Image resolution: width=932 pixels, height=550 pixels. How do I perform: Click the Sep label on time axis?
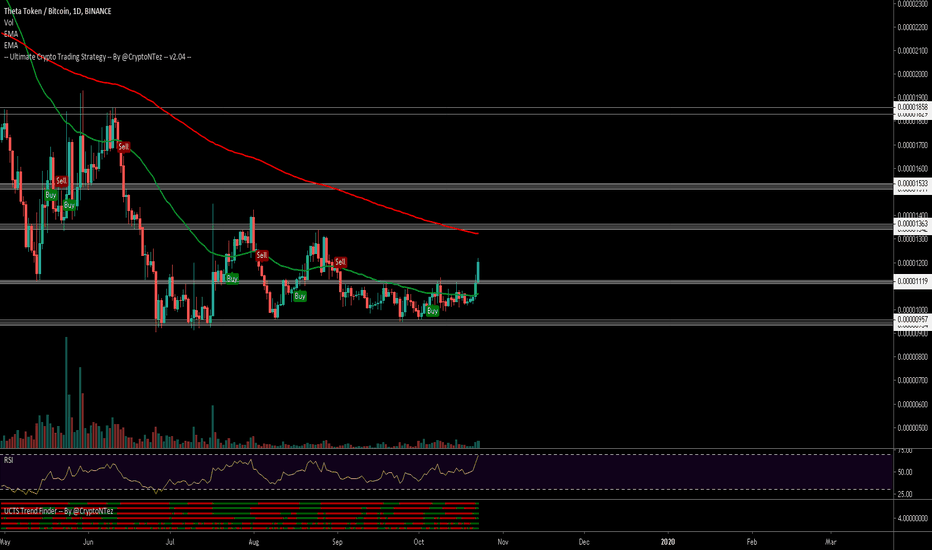pyautogui.click(x=337, y=542)
